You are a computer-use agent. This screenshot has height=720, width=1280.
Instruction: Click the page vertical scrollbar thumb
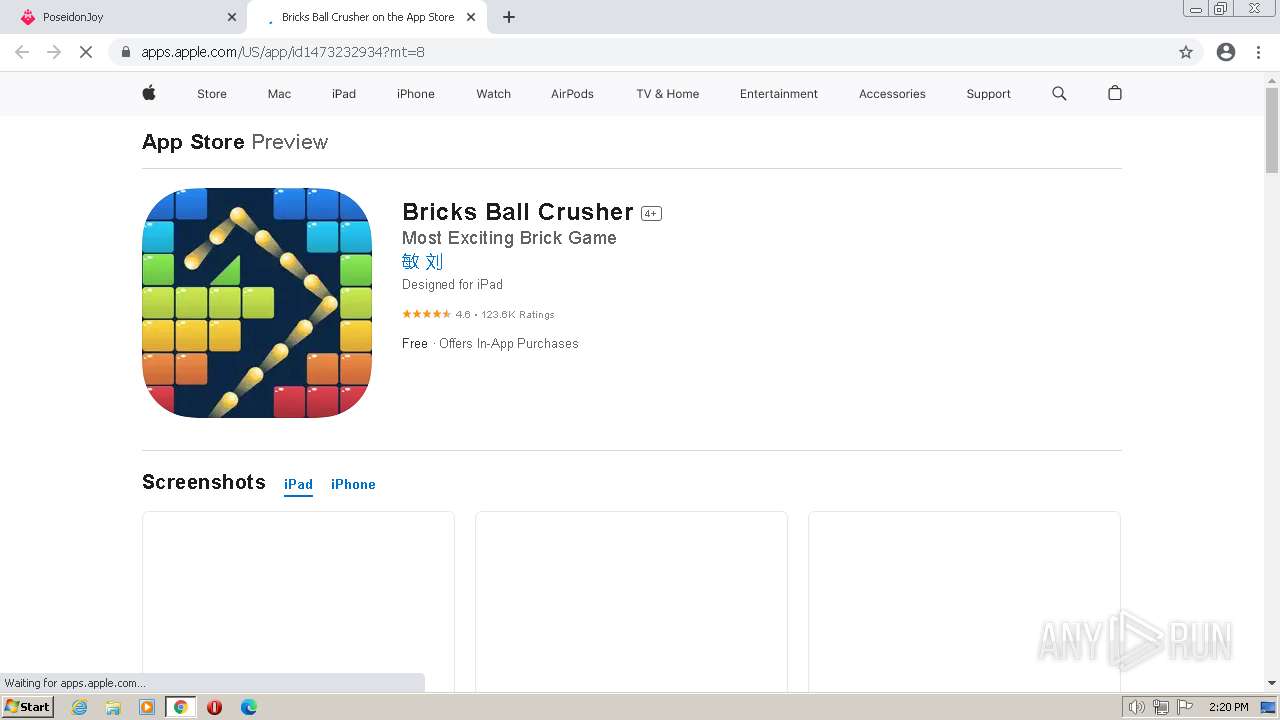(x=1272, y=130)
